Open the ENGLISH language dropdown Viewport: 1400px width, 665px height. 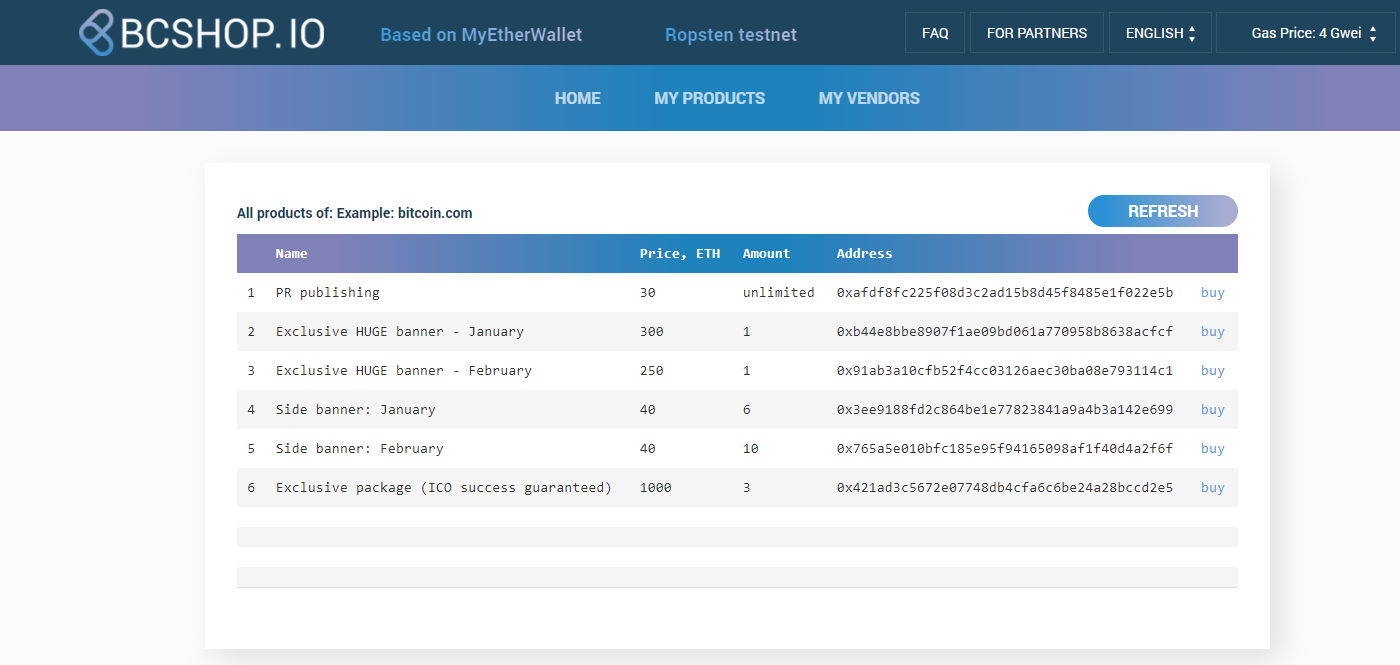pos(1160,33)
